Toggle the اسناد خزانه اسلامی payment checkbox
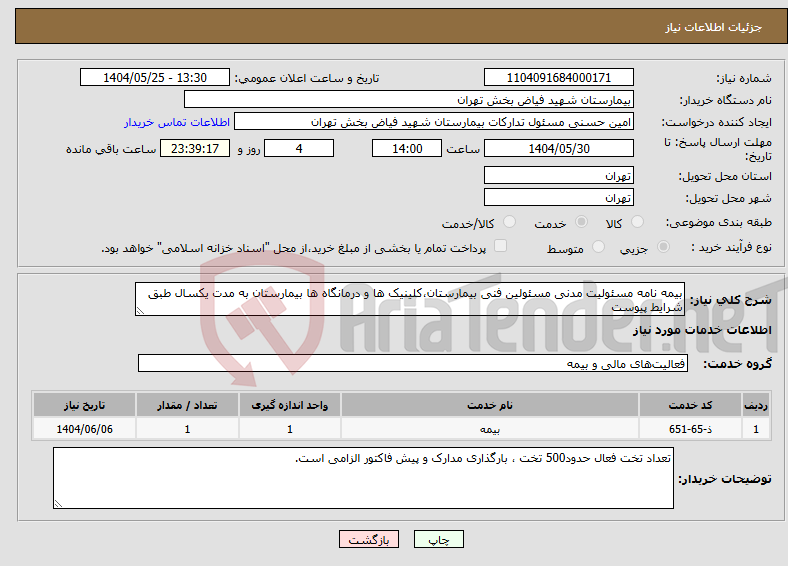788x566 pixels. (500, 246)
